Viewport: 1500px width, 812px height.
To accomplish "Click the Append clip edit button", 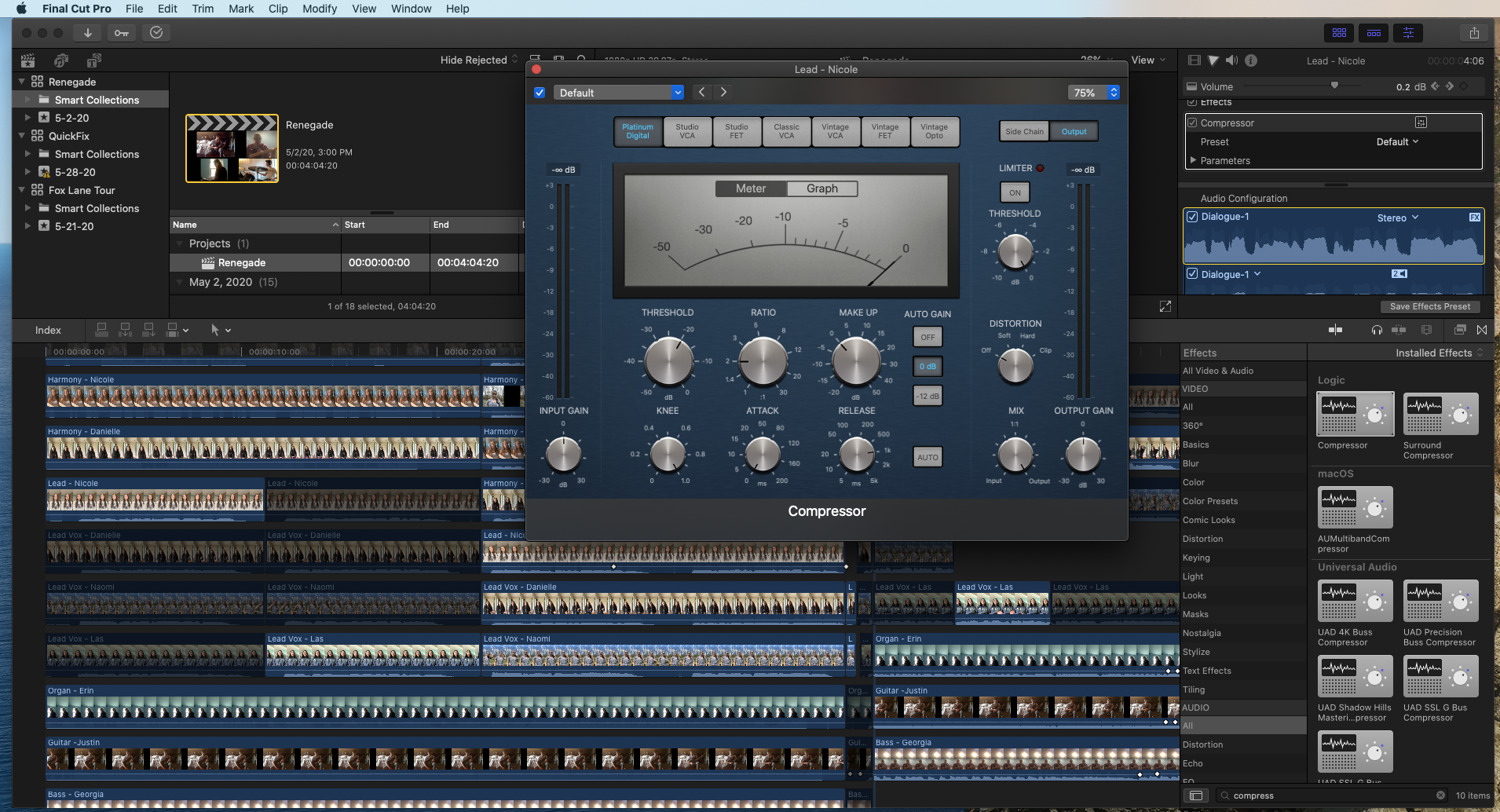I will click(148, 330).
